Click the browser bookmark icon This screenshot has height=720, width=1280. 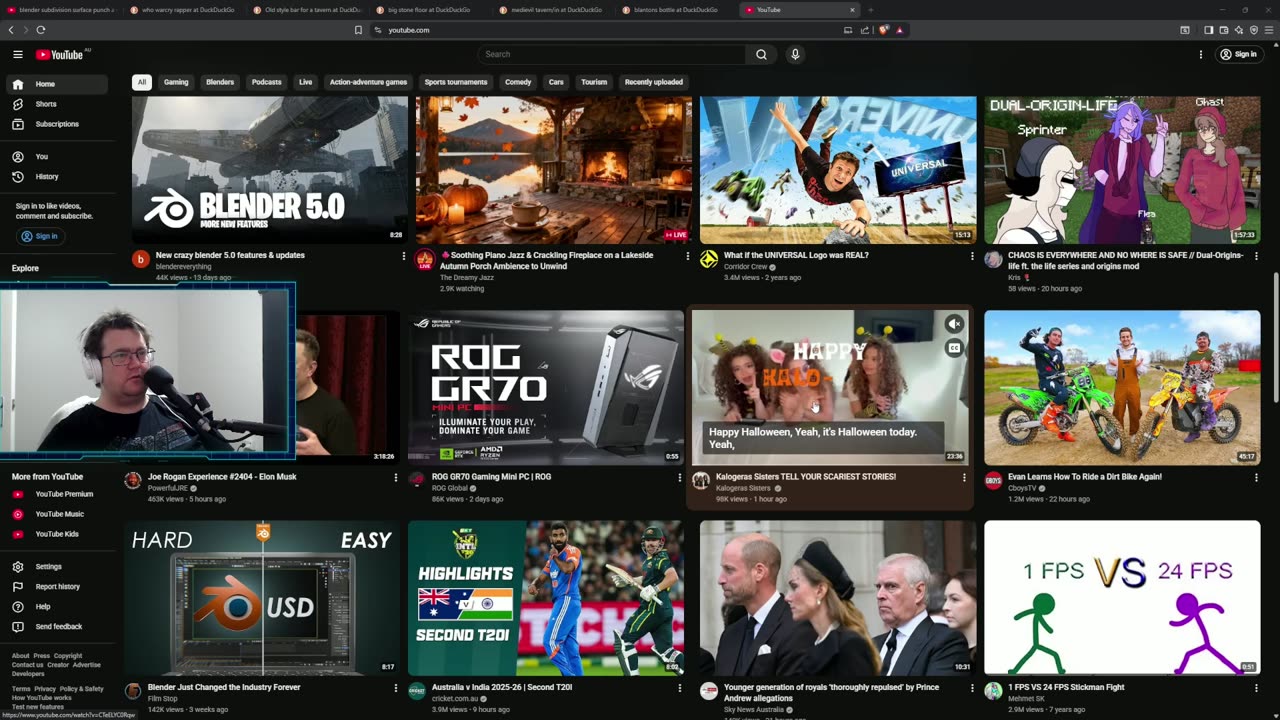coord(358,30)
